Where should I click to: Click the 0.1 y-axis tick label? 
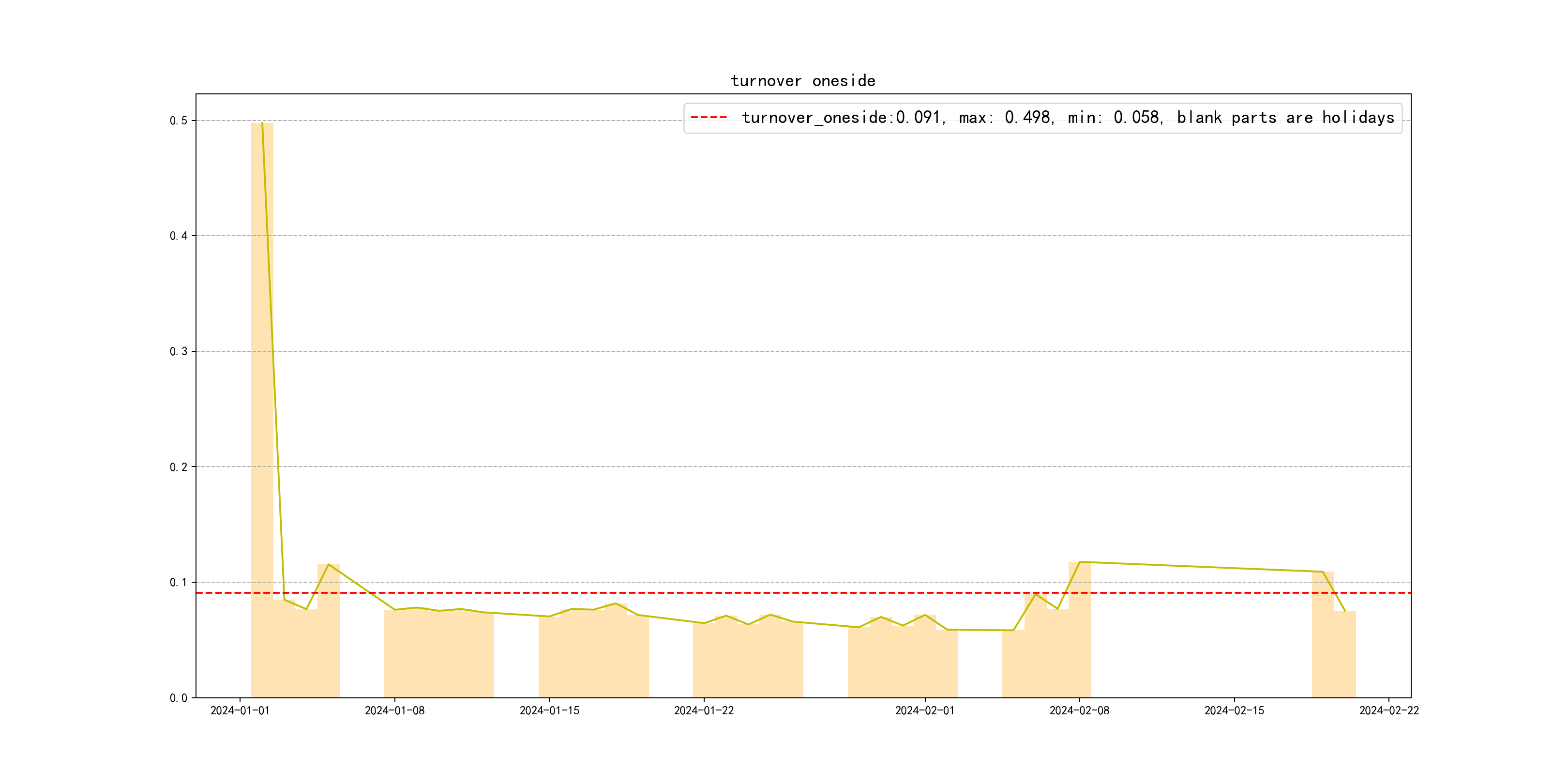click(x=179, y=583)
